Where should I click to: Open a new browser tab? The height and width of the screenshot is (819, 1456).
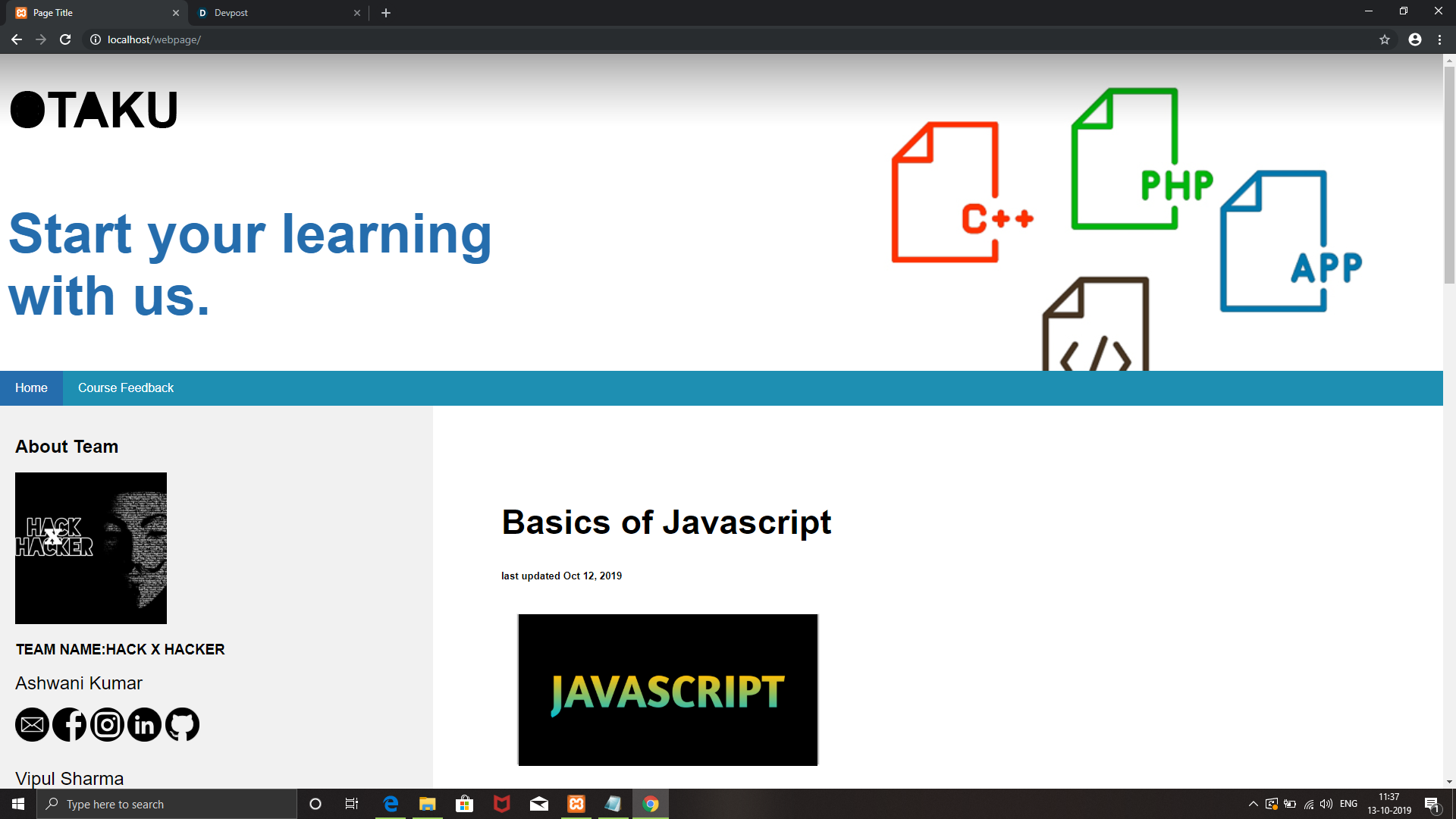pyautogui.click(x=386, y=13)
